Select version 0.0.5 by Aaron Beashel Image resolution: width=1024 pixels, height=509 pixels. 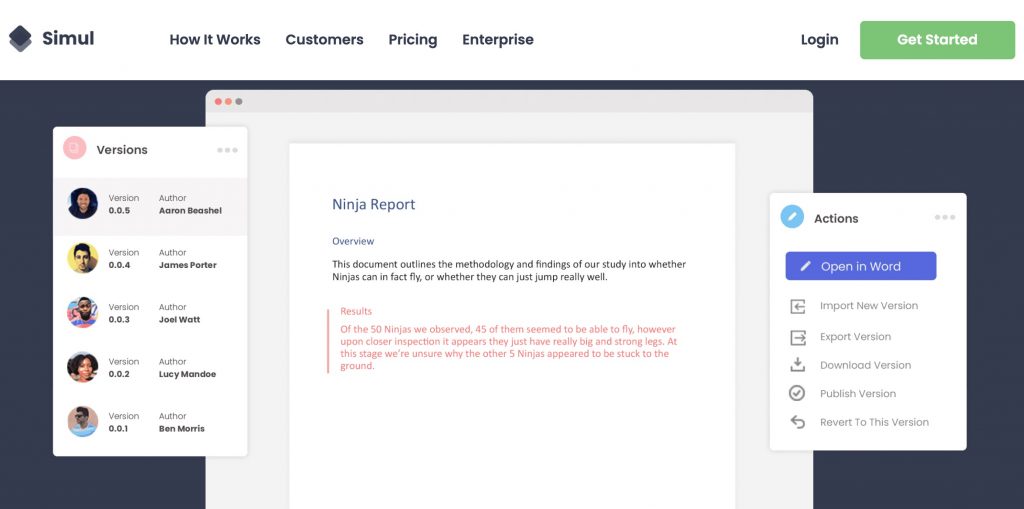point(150,205)
